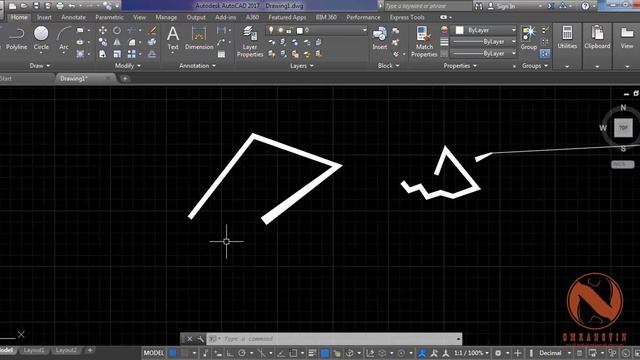This screenshot has width=640, height=360.
Task: Select the Arc tool
Action: [64, 38]
